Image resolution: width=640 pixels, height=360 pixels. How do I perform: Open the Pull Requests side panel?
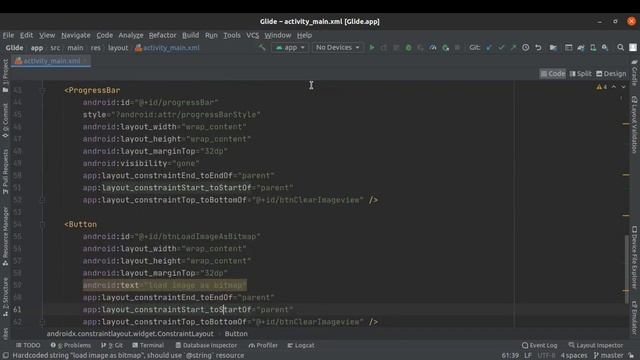pyautogui.click(x=5, y=171)
